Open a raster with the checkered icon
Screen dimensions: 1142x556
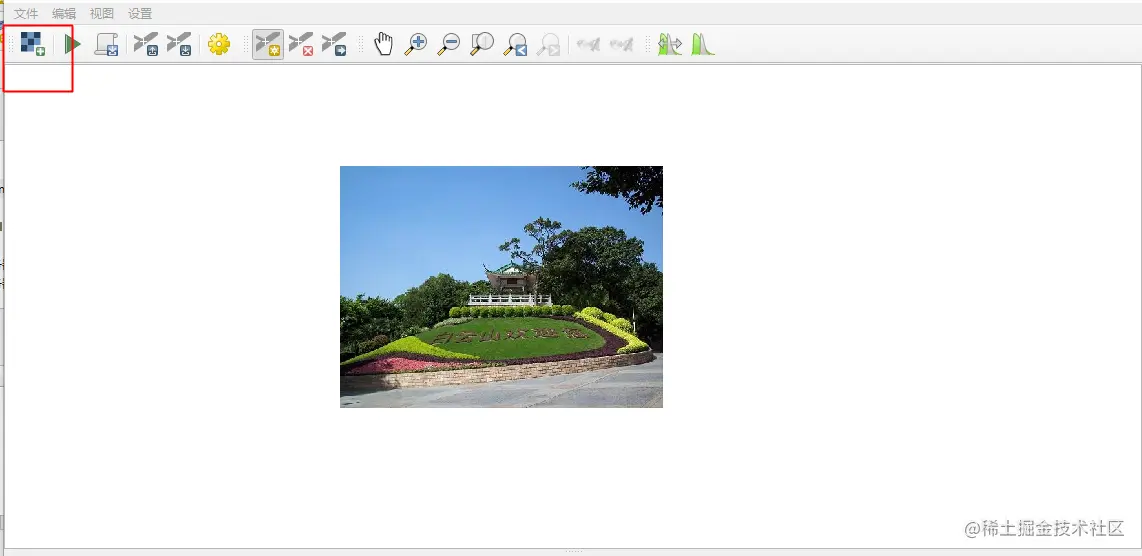coord(33,44)
